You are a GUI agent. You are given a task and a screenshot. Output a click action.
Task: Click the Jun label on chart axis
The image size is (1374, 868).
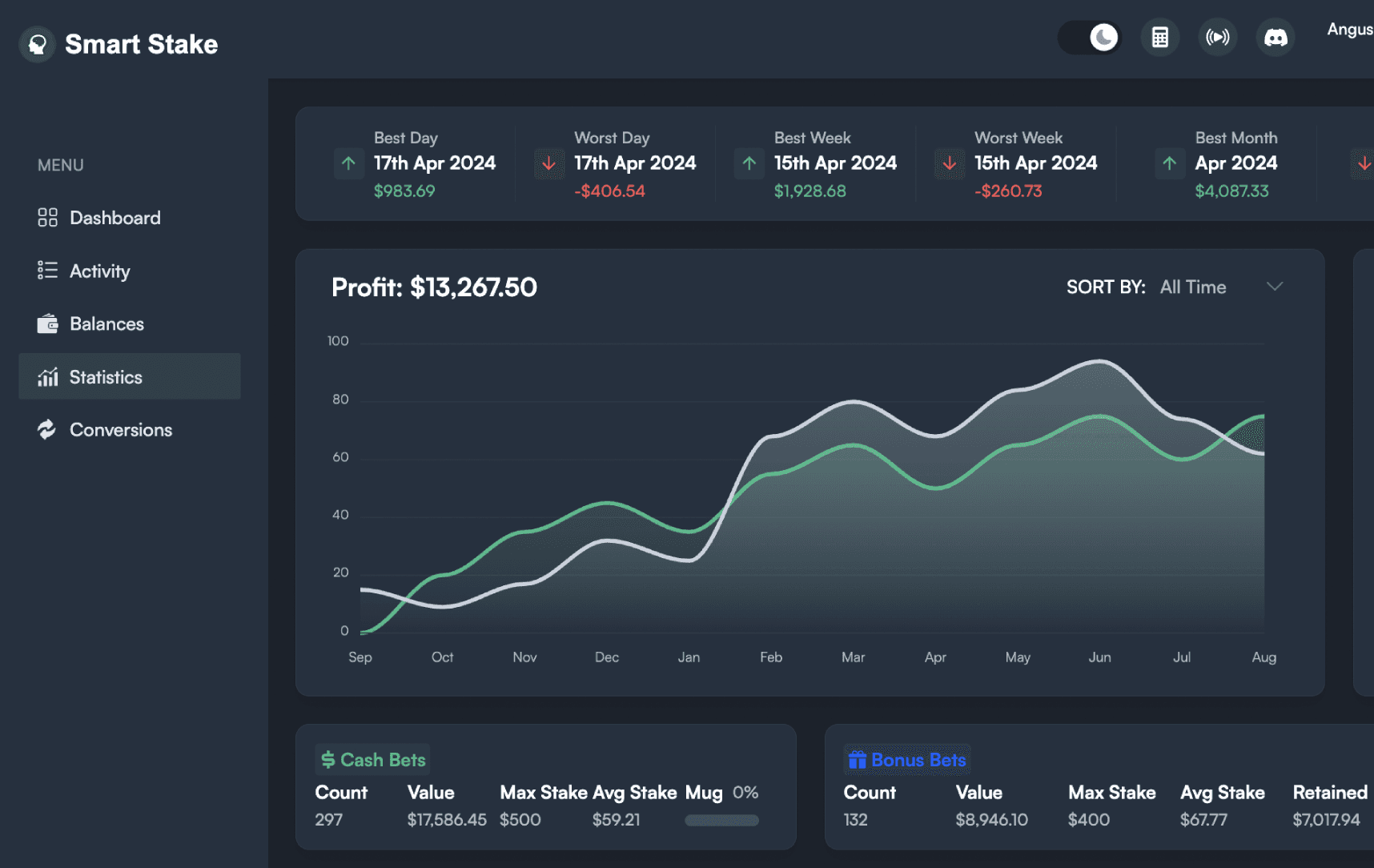(1099, 657)
